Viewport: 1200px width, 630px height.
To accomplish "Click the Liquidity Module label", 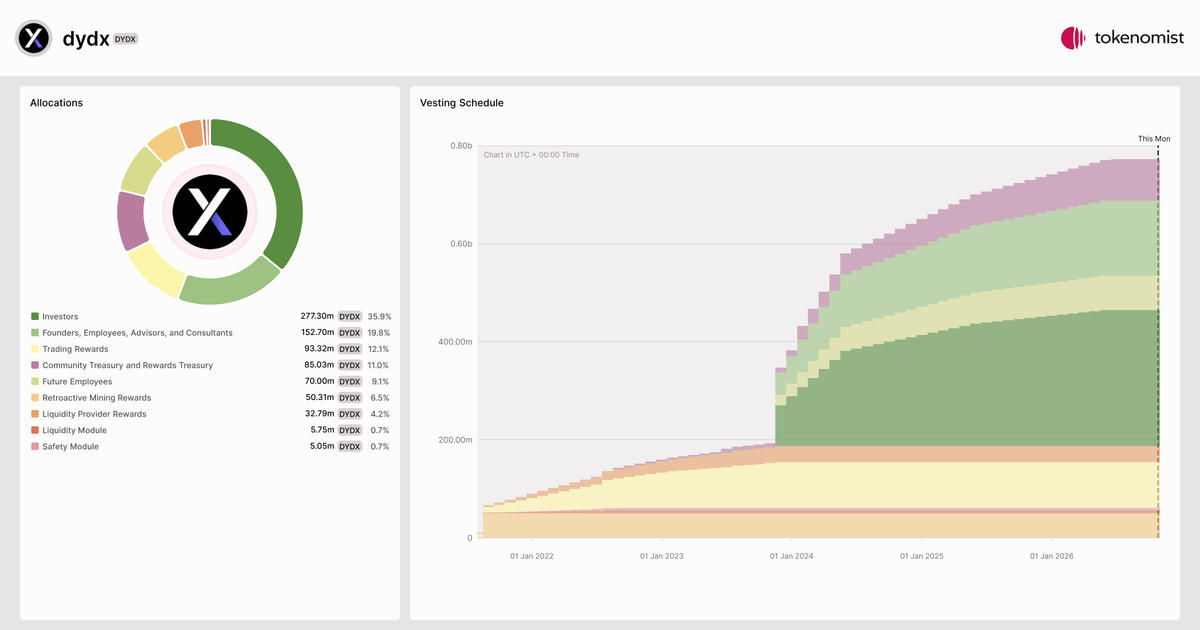I will [x=74, y=431].
